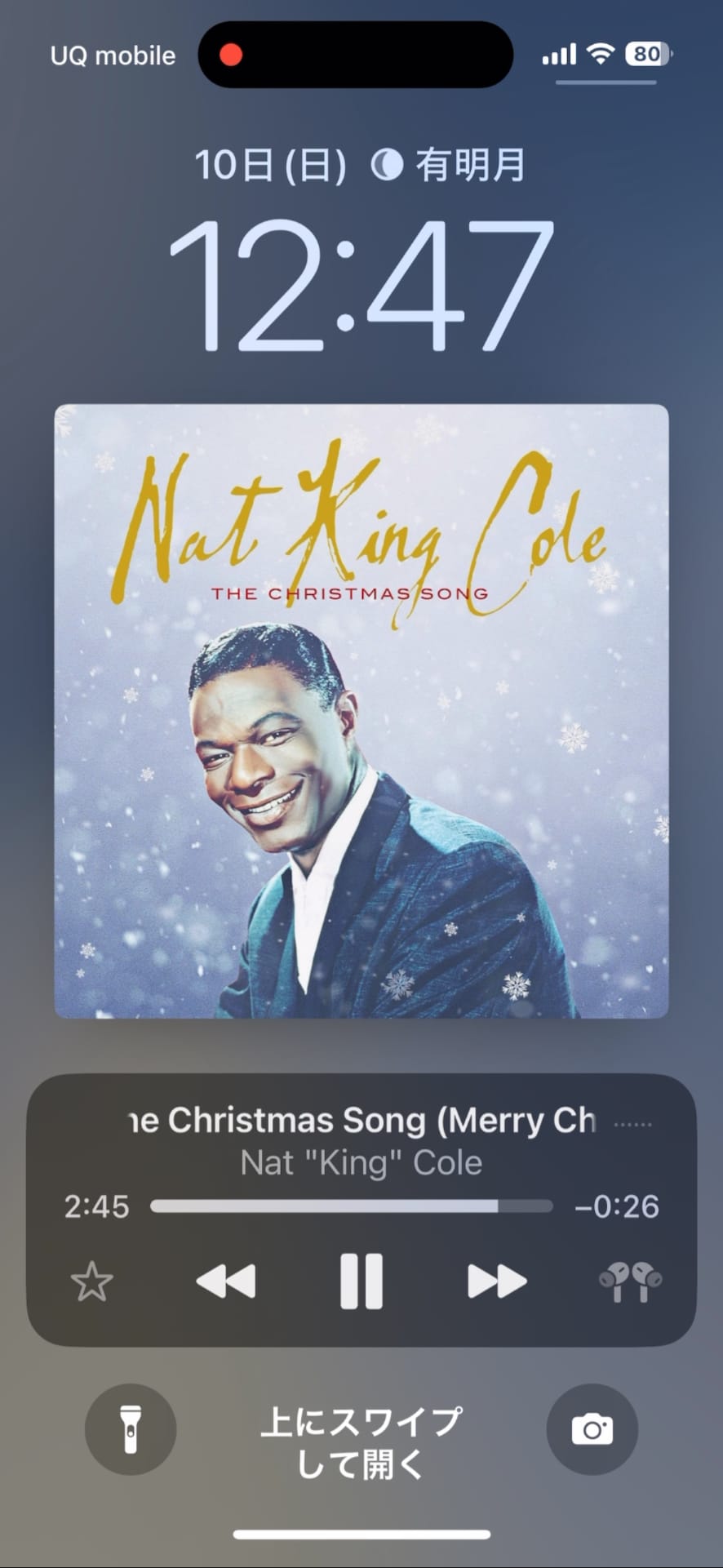Click the playback progress bar
Viewport: 723px width, 1568px height.
(x=352, y=1206)
